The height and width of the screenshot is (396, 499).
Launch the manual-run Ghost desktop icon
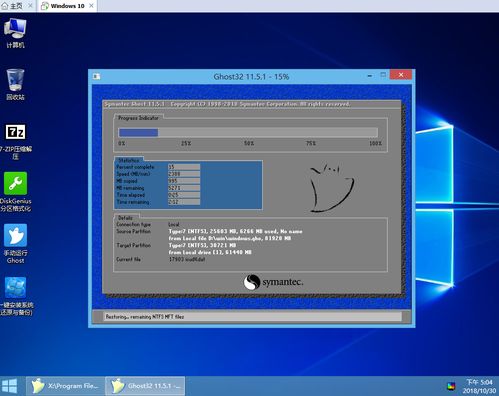tap(15, 243)
